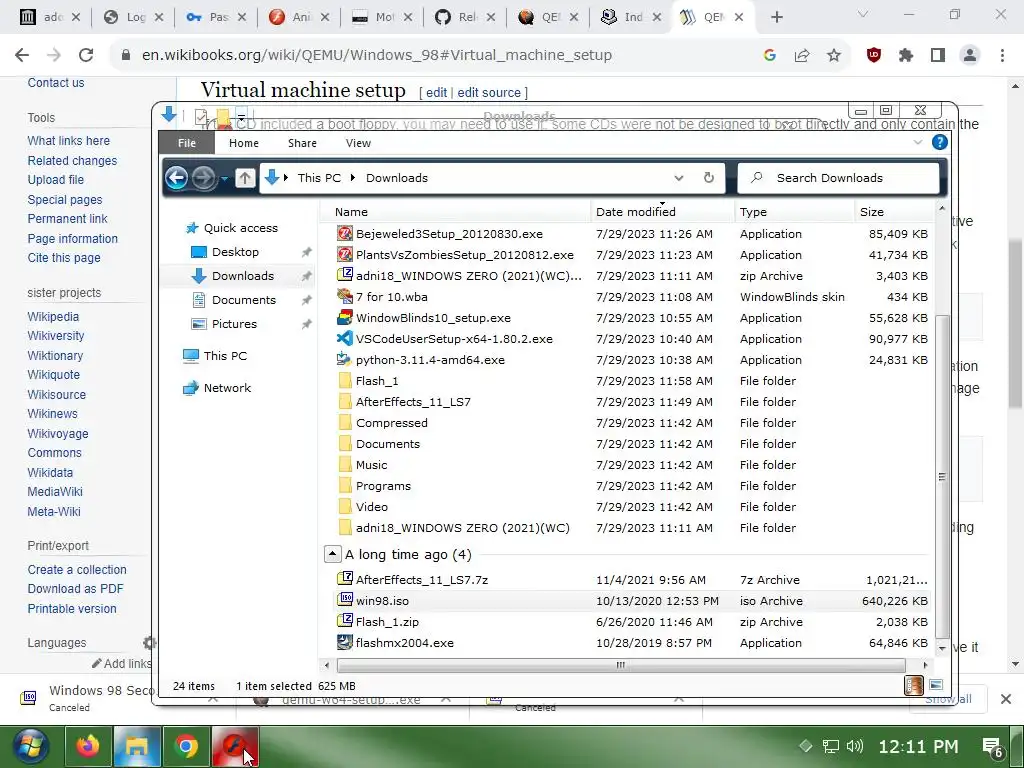Viewport: 1024px width, 768px height.
Task: Open the 'Printable version' link
Action: [72, 609]
